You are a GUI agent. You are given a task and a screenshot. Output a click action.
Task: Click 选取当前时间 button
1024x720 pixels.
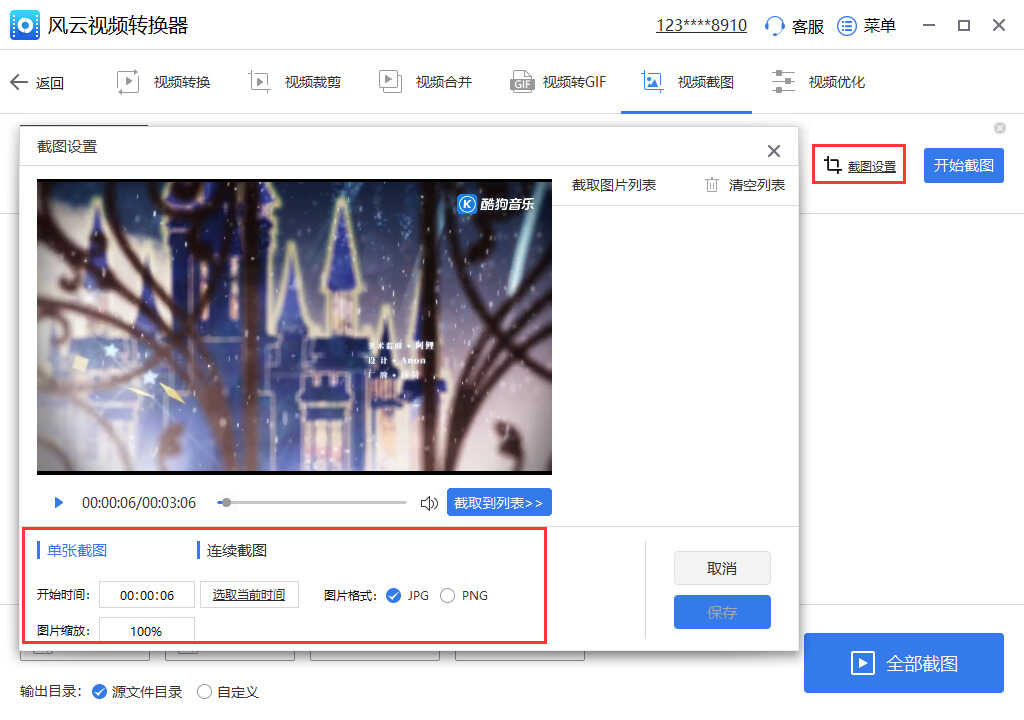click(x=249, y=595)
